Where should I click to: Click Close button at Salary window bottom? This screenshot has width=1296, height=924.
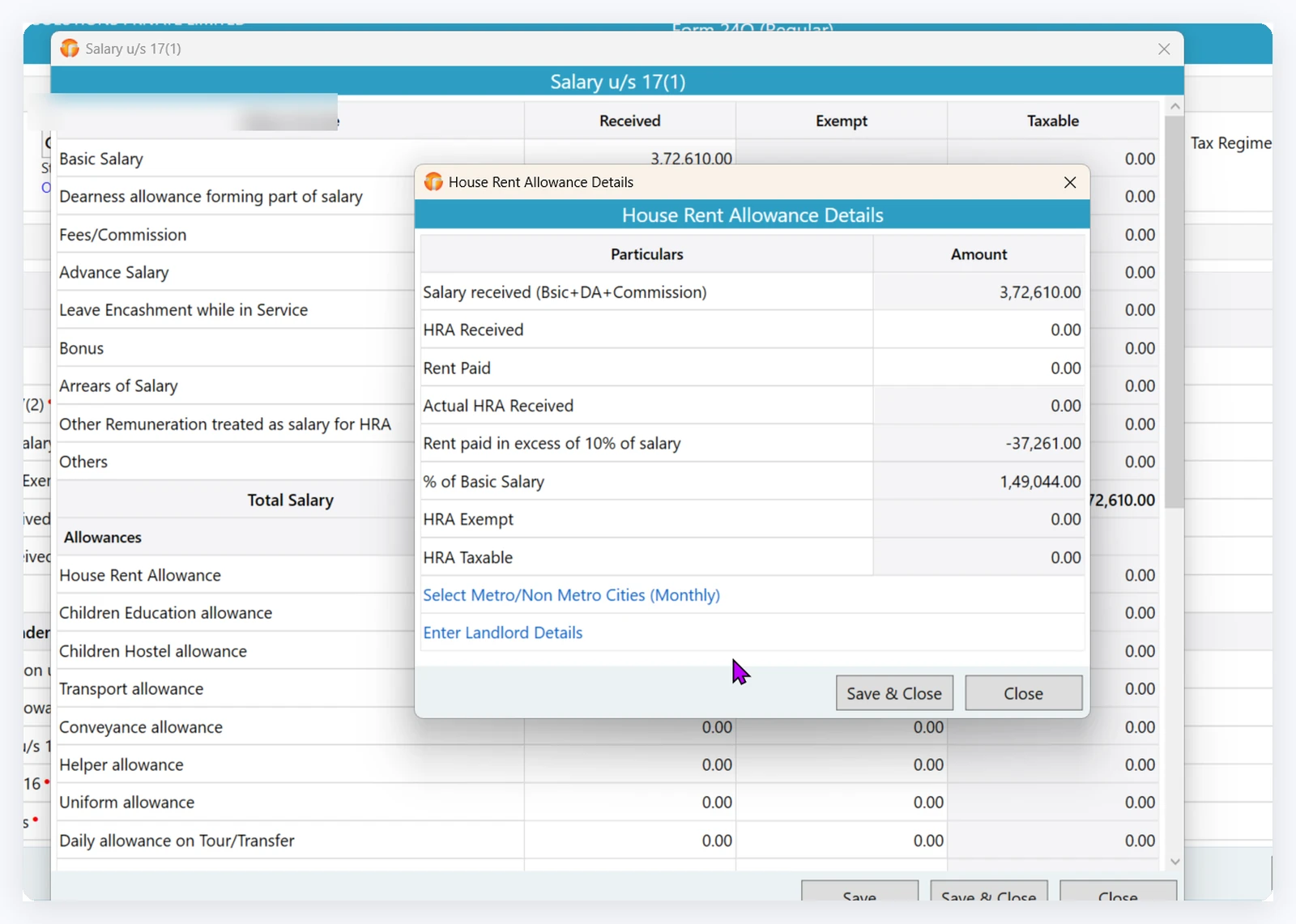pos(1118,891)
